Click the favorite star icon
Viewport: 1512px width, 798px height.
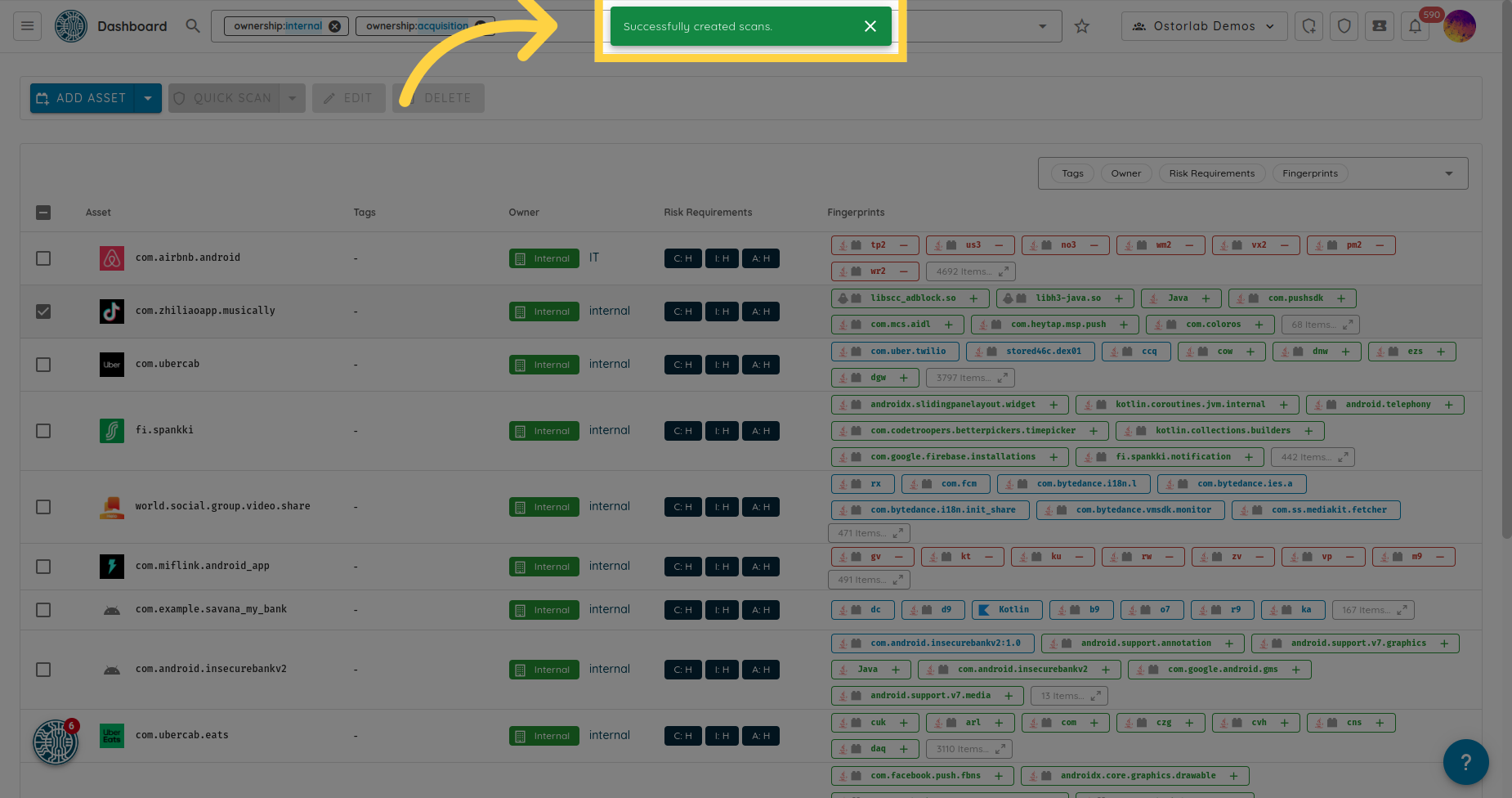tap(1082, 26)
